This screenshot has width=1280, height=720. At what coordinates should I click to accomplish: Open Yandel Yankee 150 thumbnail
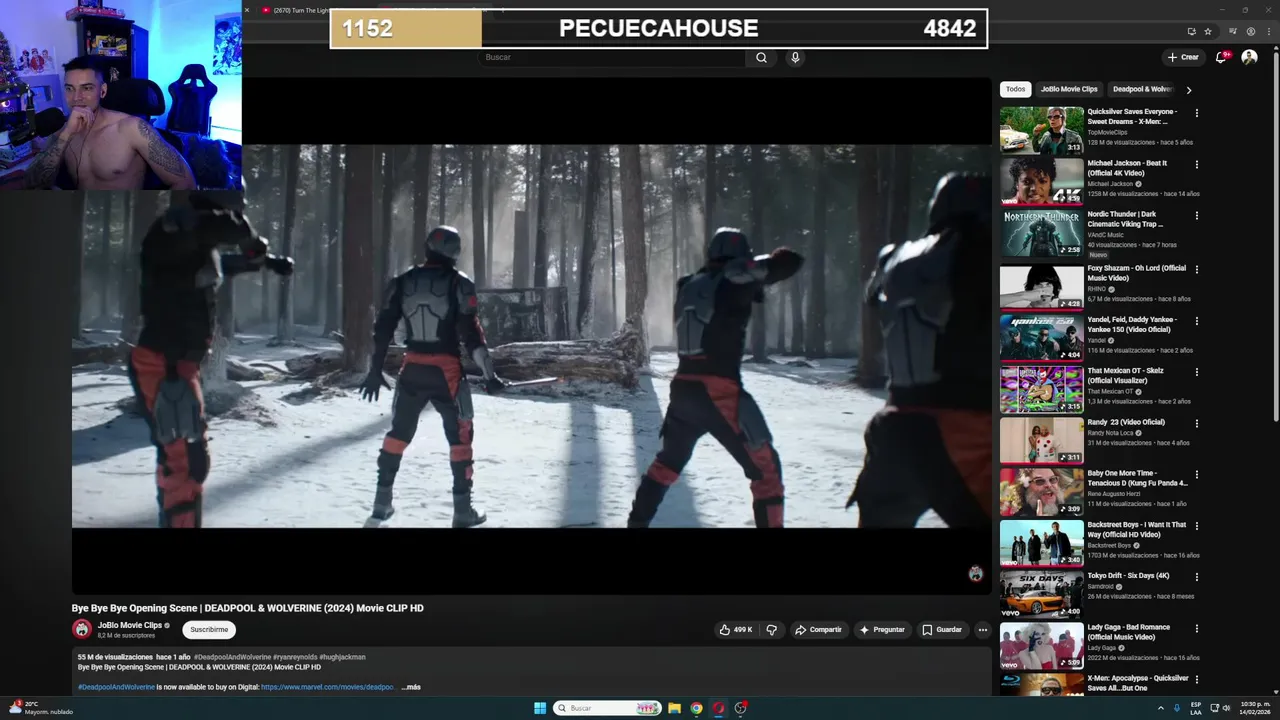coord(1042,337)
